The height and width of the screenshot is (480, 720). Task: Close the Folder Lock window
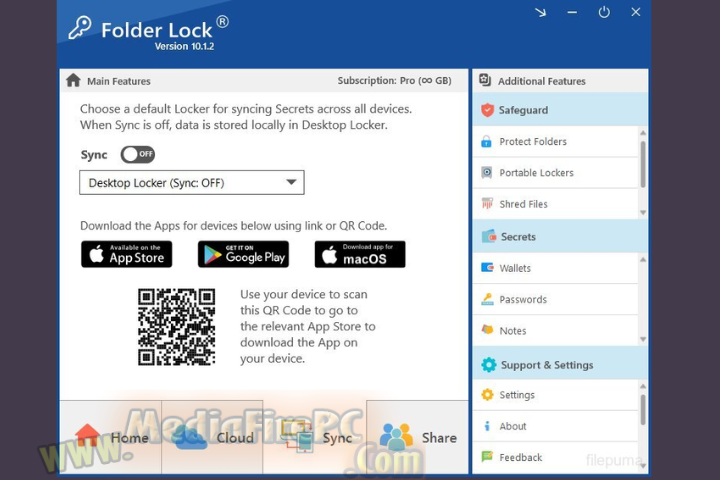(636, 12)
